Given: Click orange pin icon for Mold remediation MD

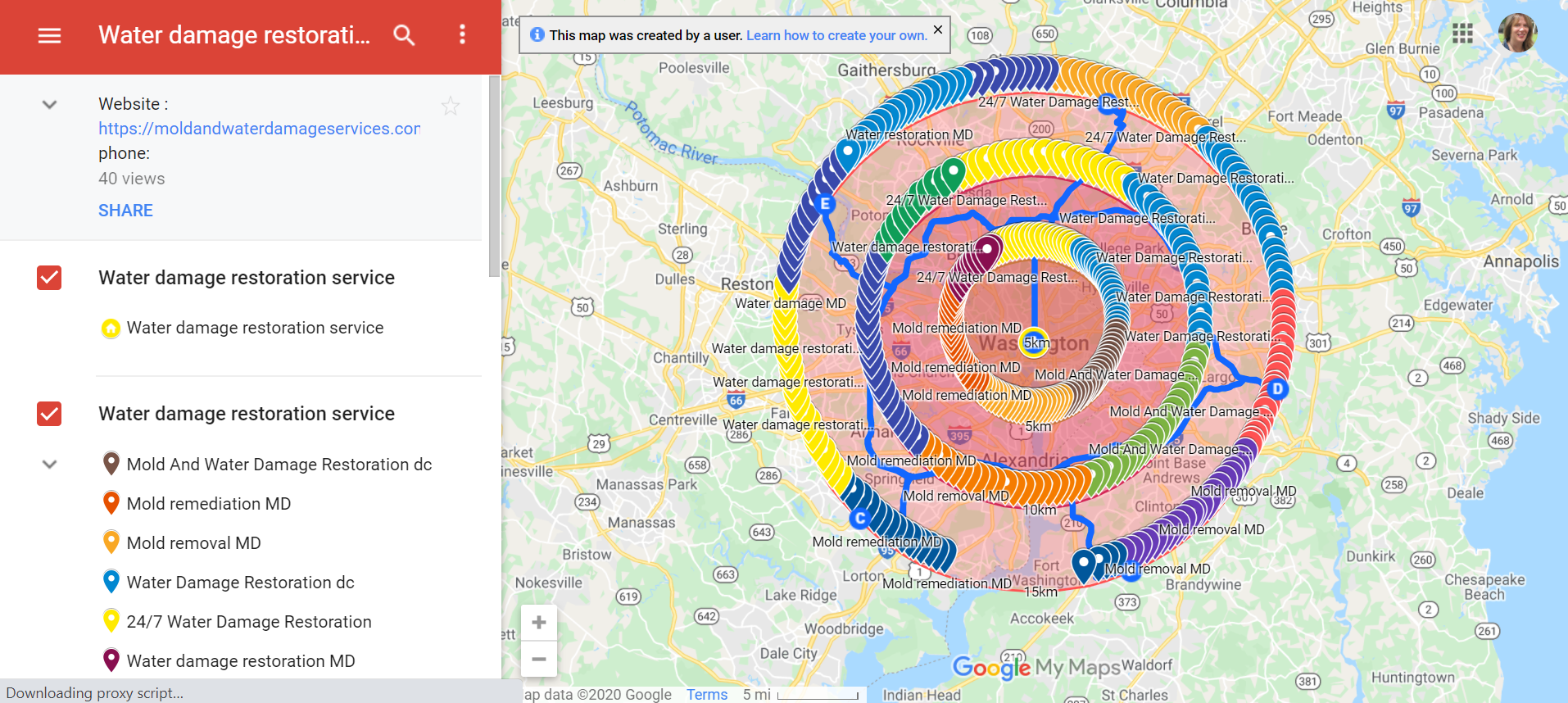Looking at the screenshot, I should click(111, 503).
